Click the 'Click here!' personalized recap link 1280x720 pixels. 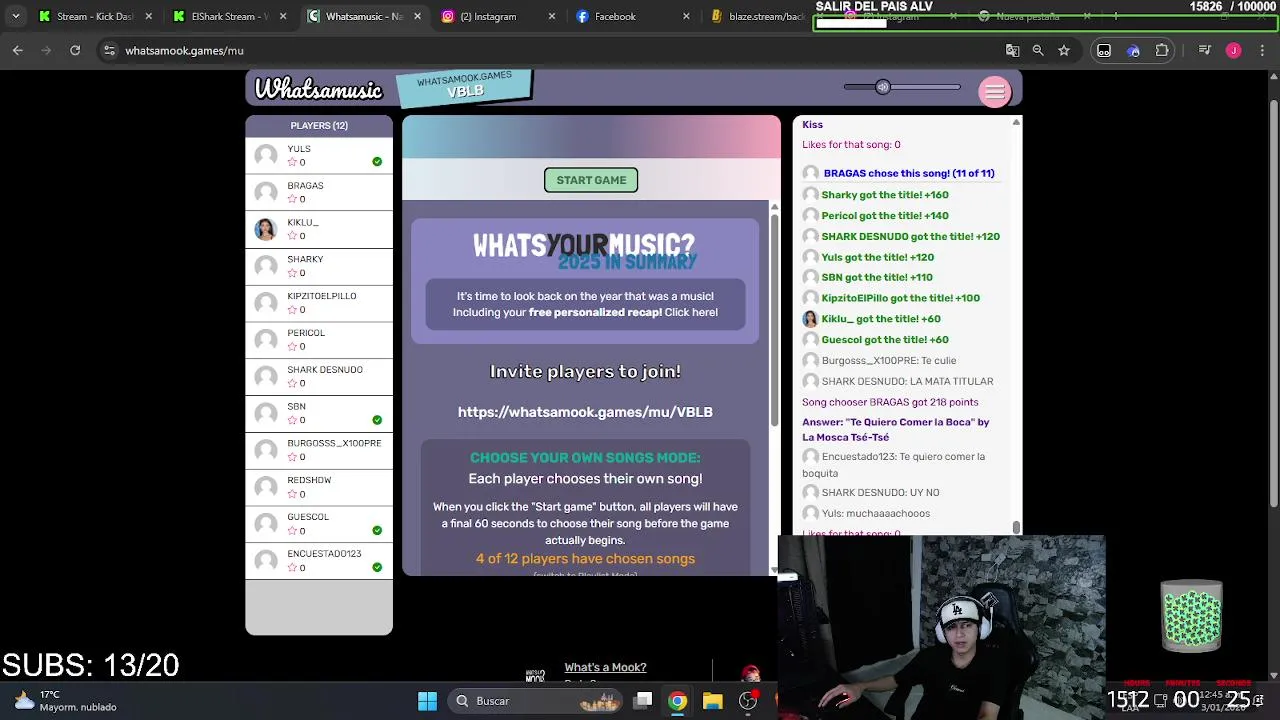coord(691,312)
